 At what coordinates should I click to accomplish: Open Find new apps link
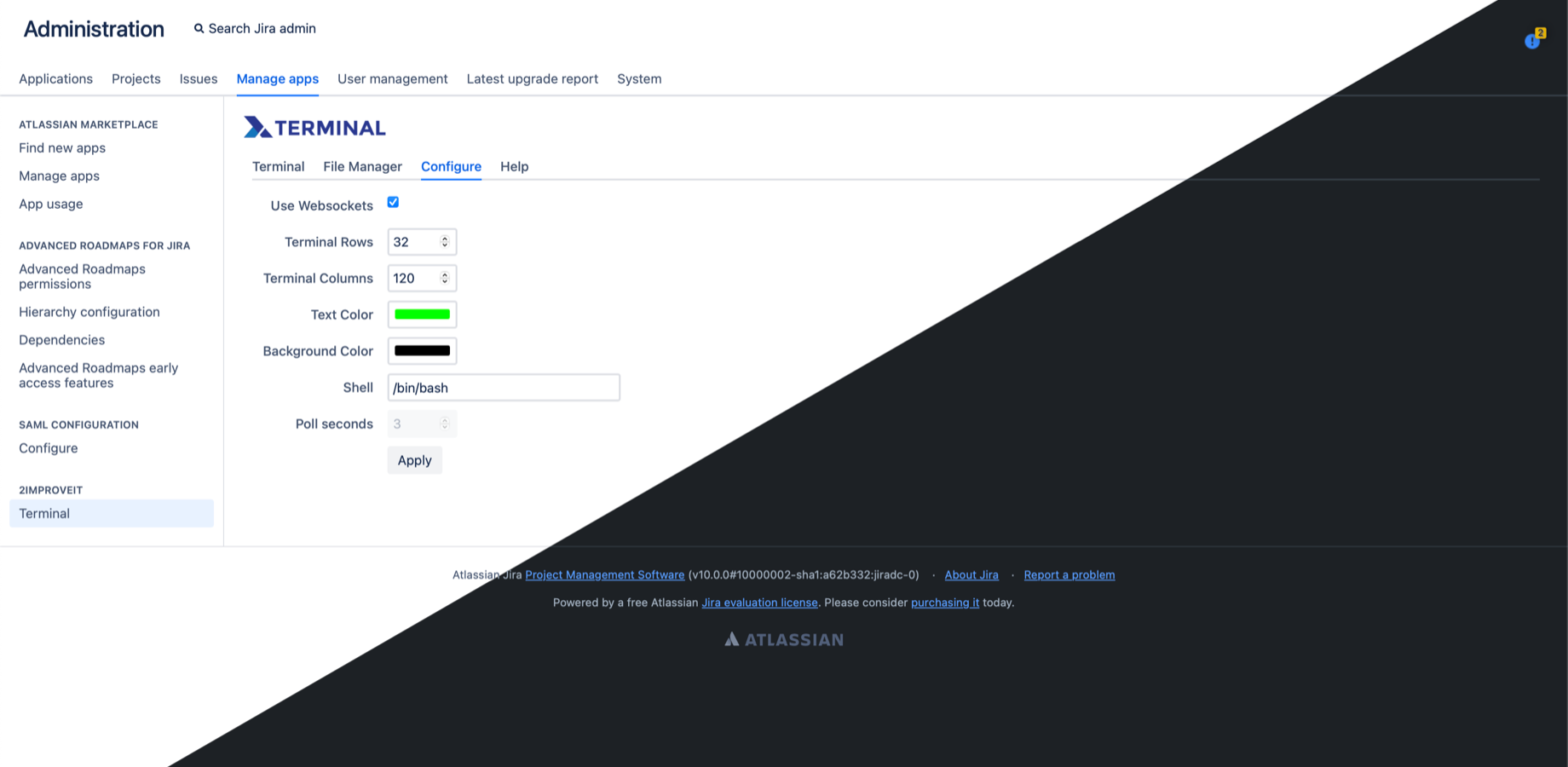(x=62, y=147)
